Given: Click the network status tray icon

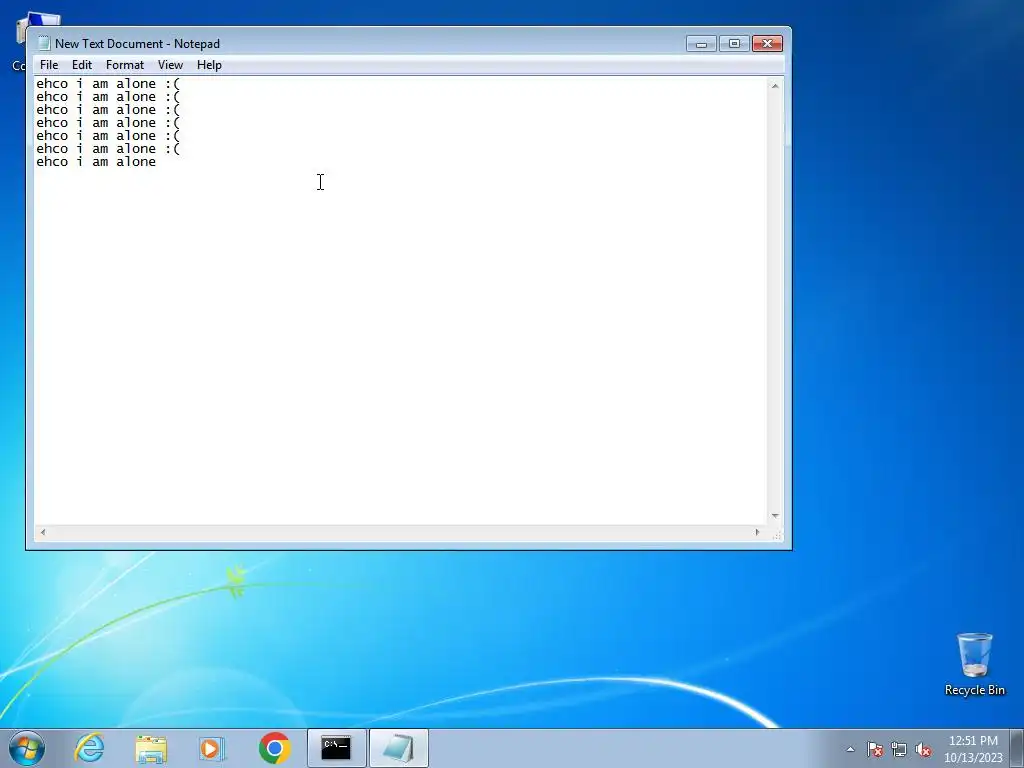Looking at the screenshot, I should [x=899, y=749].
